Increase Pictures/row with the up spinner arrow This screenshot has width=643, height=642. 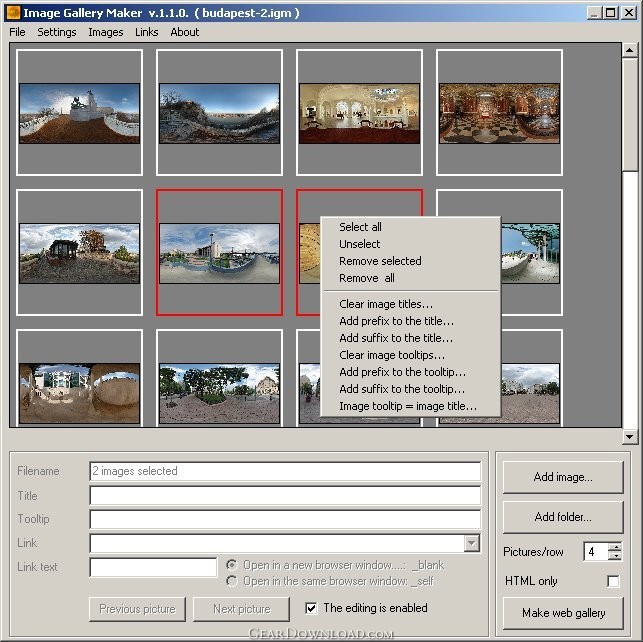(615, 547)
